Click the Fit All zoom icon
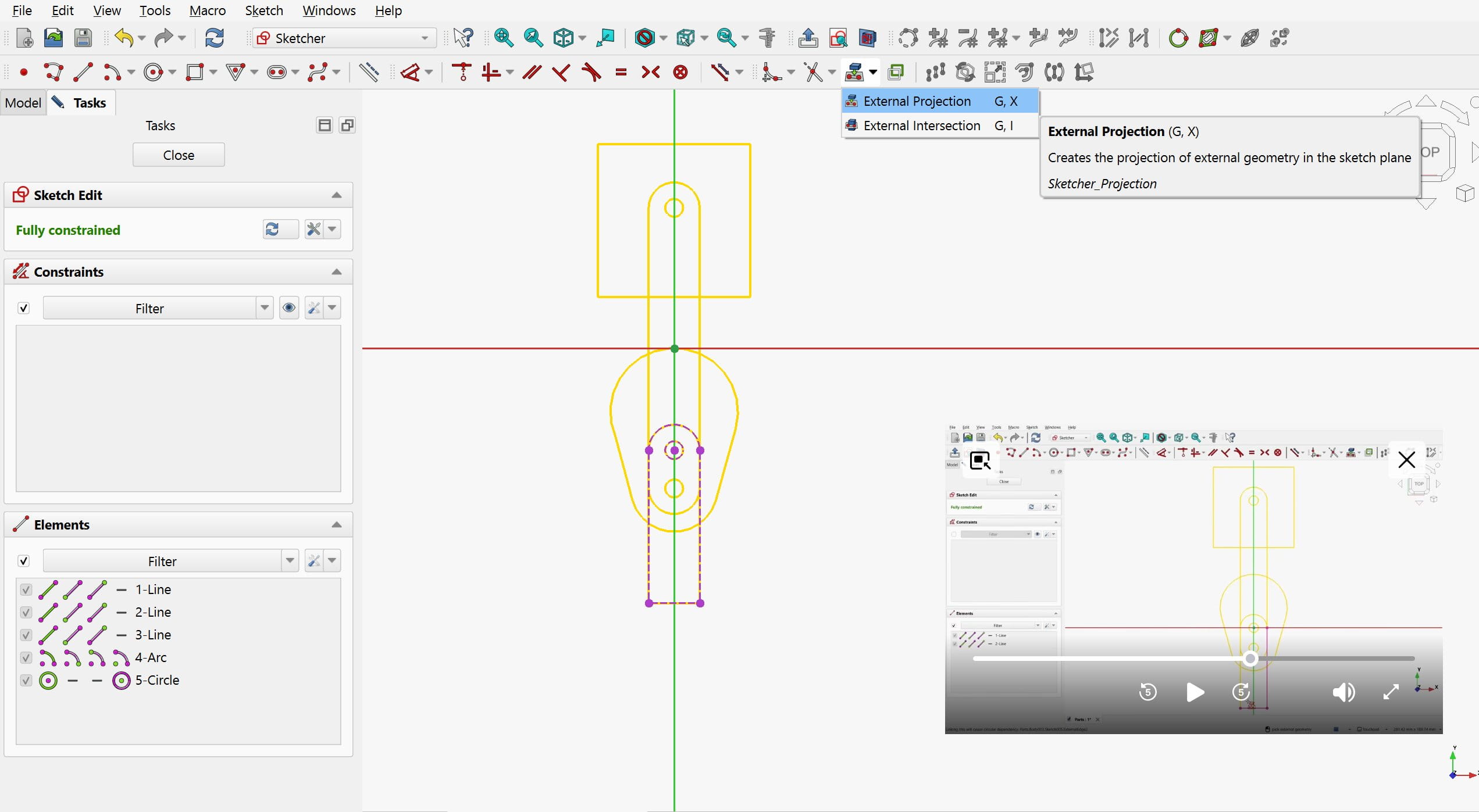 coord(503,38)
